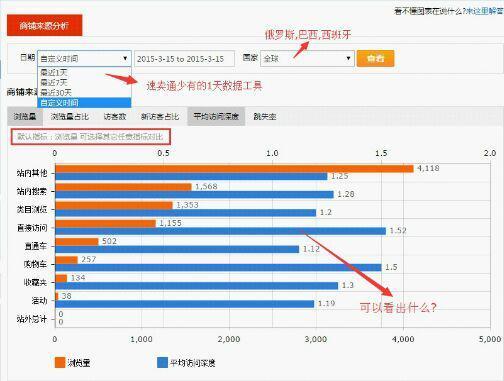Click the orange 直通车 bar valued 502

coord(77,242)
